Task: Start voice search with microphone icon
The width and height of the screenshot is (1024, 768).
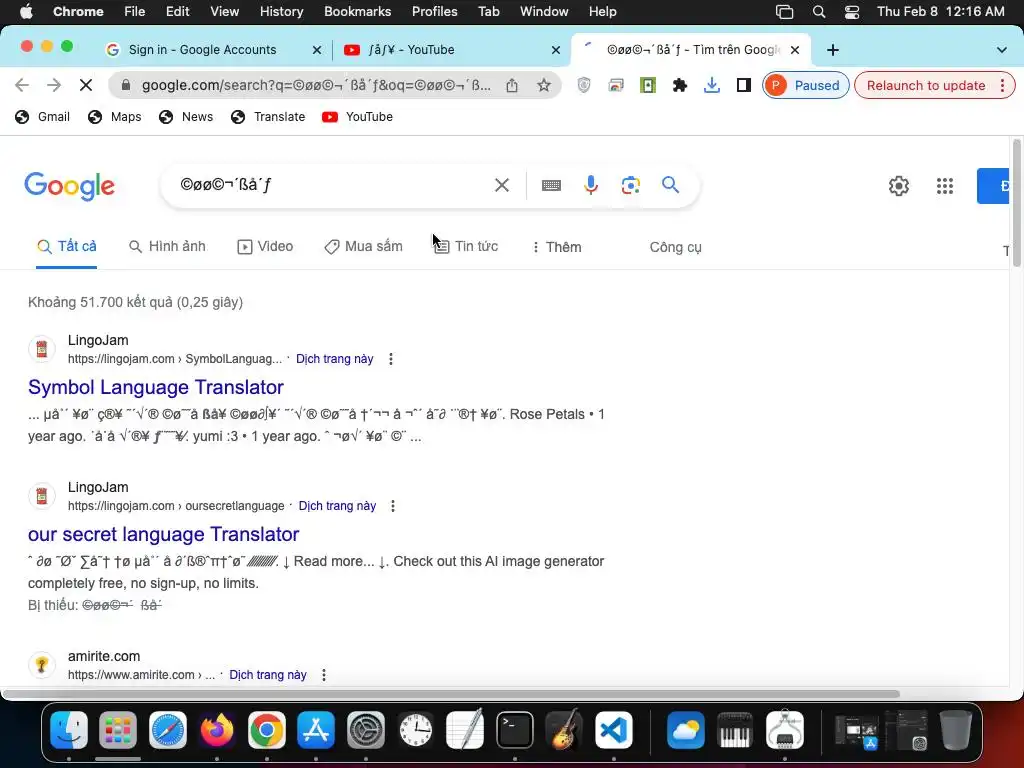Action: pyautogui.click(x=590, y=185)
